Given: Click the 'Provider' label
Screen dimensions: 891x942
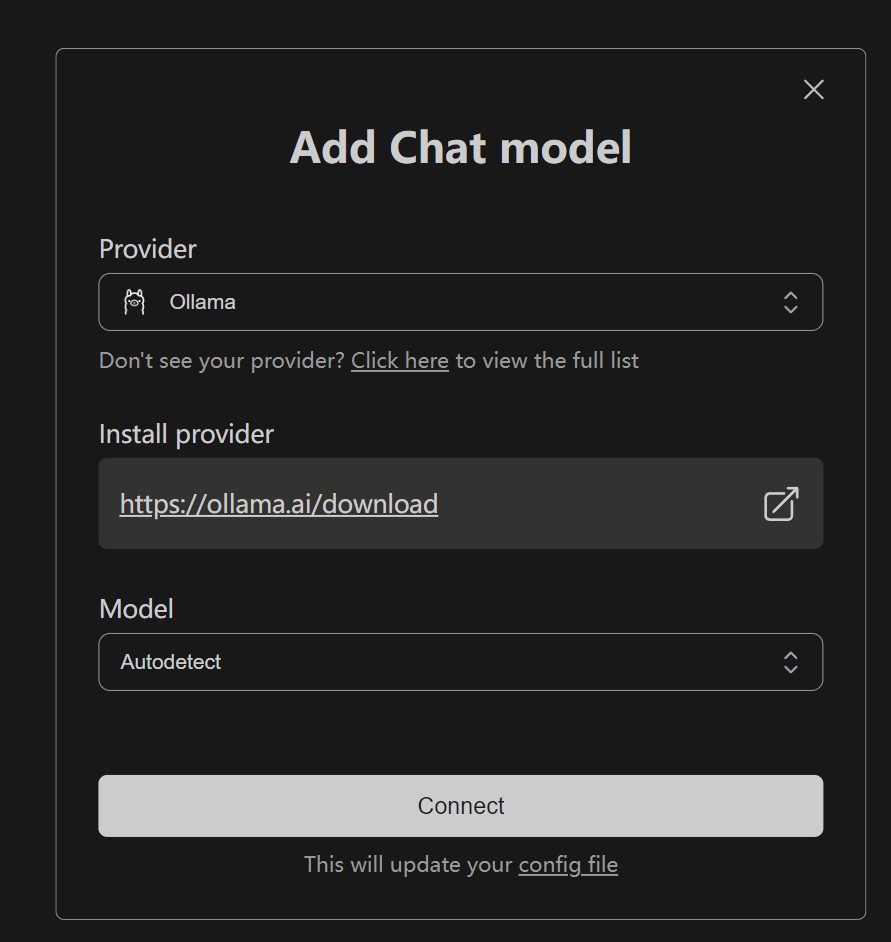Looking at the screenshot, I should click(x=148, y=249).
